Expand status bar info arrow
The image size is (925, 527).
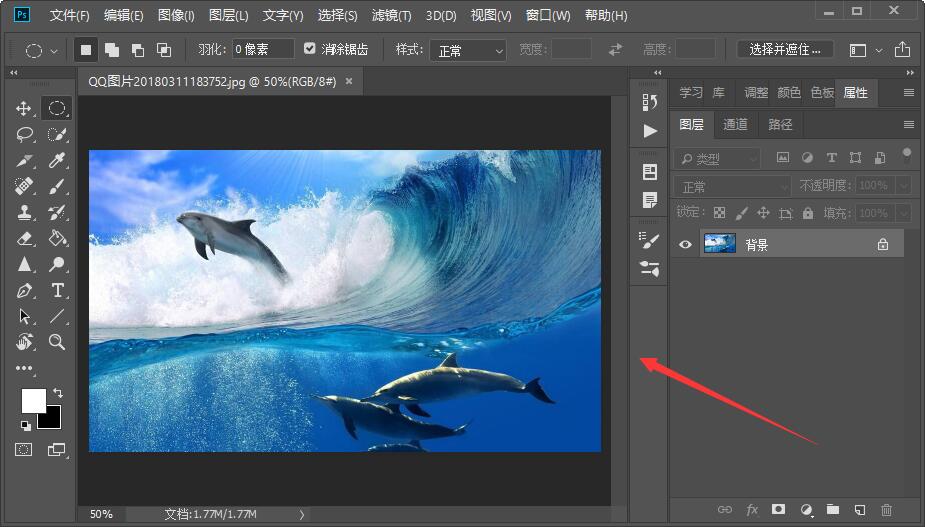coord(302,515)
